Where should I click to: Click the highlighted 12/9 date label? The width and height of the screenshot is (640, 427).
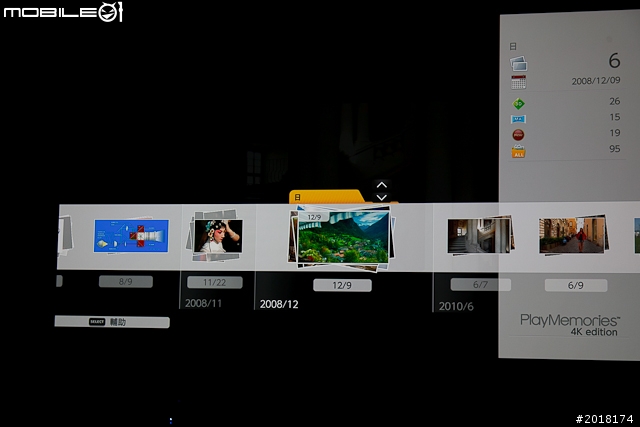click(x=342, y=285)
